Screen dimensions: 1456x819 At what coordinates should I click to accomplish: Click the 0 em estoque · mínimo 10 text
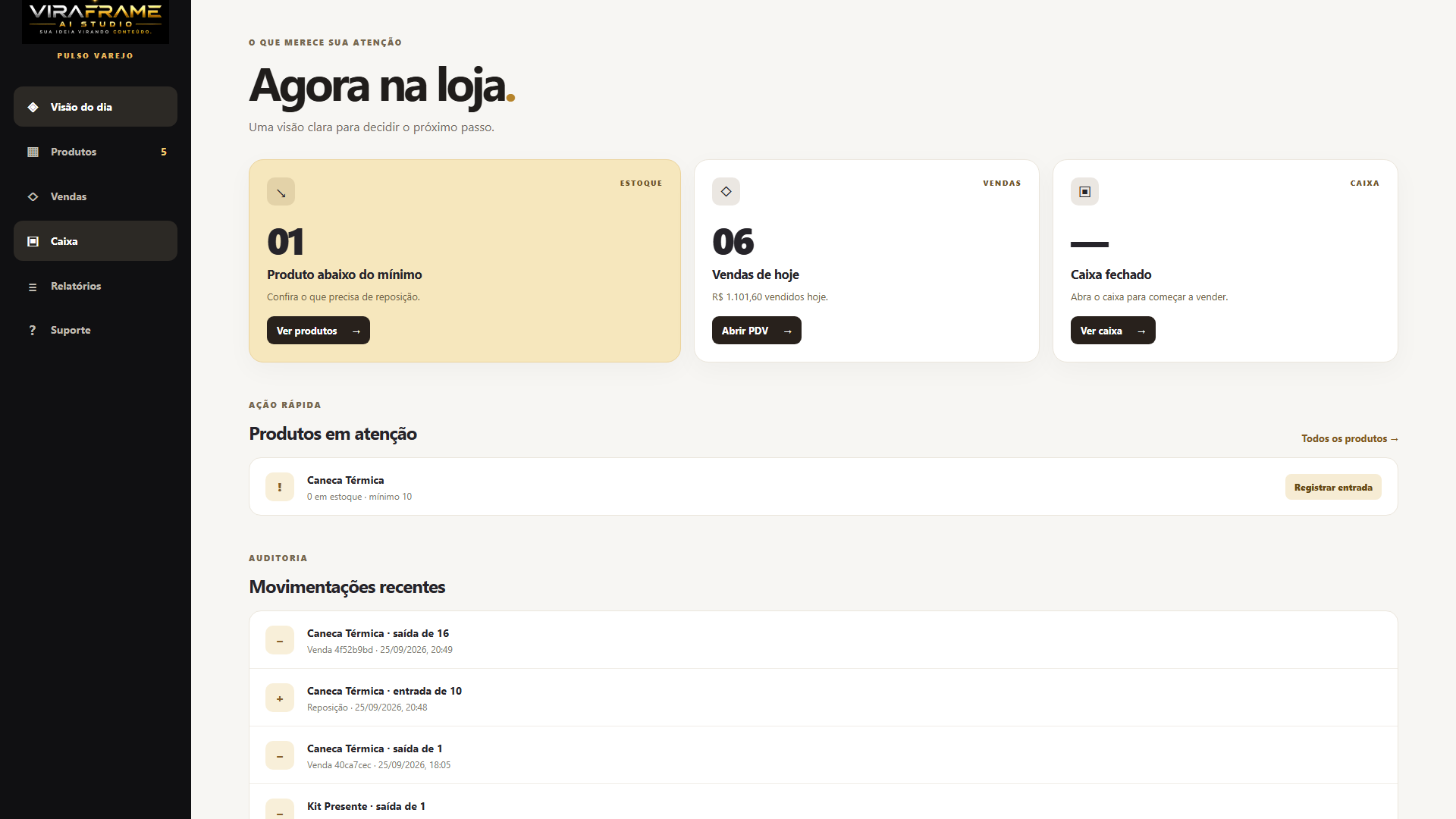pos(359,497)
